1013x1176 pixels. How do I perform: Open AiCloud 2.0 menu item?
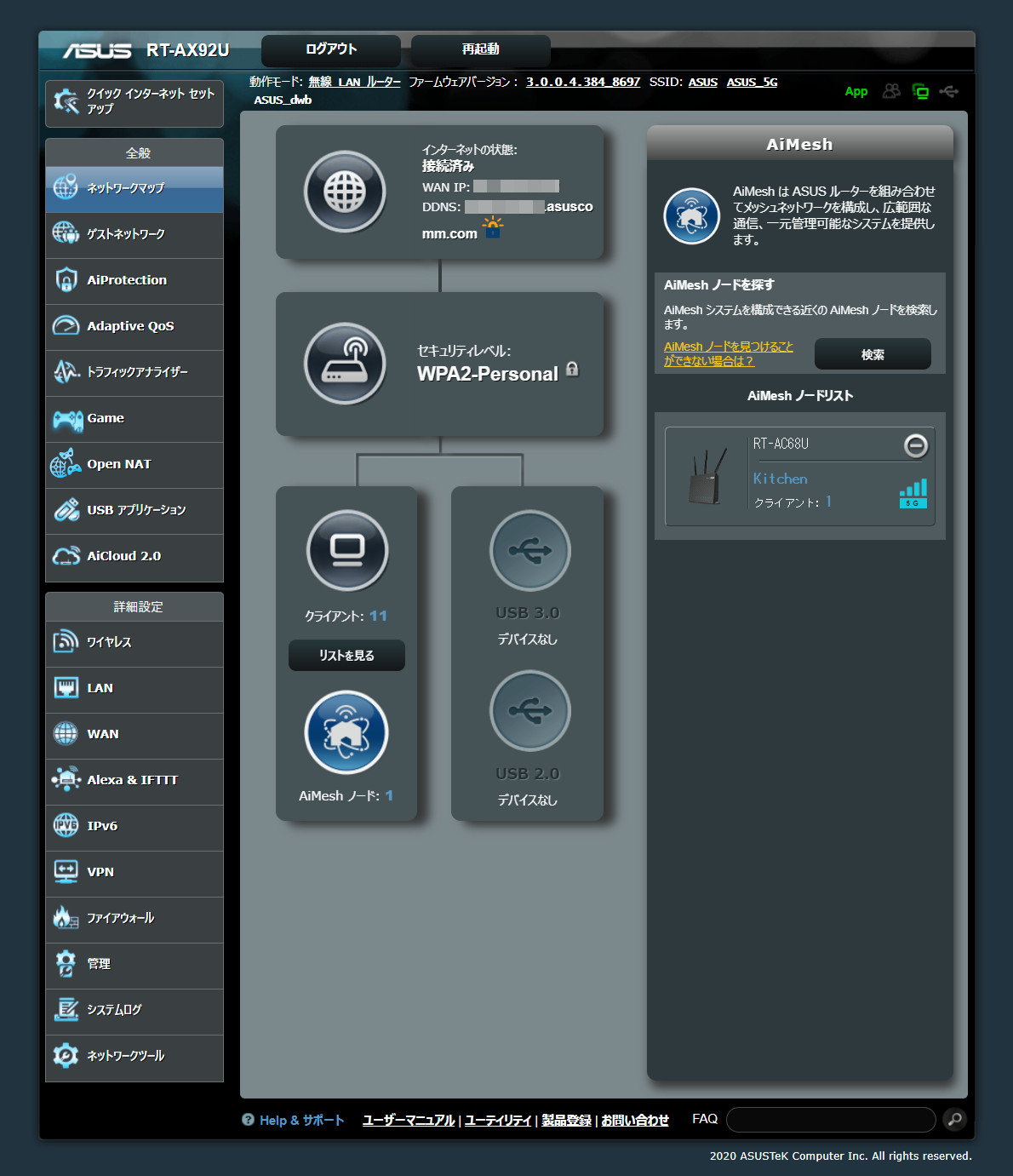click(x=134, y=556)
